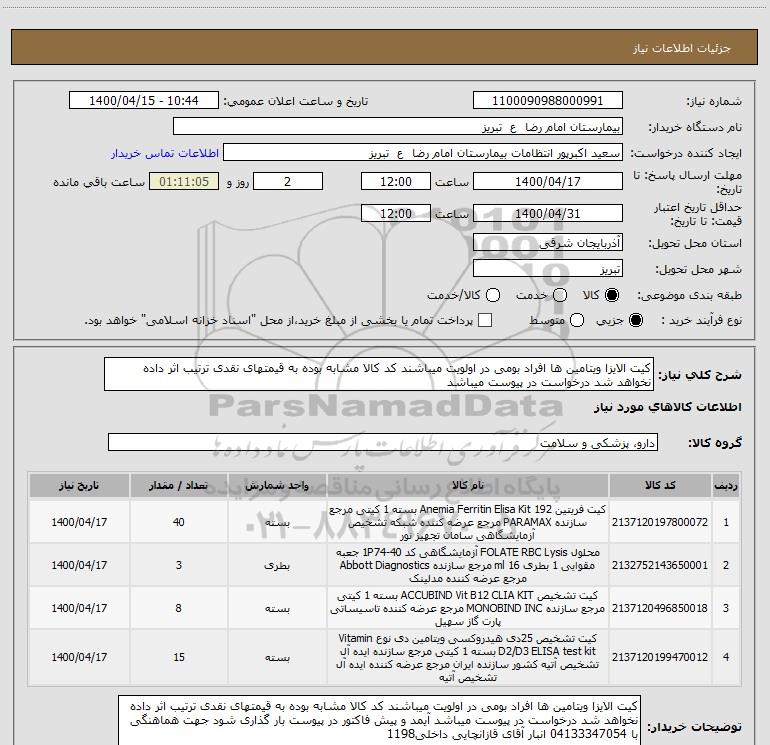Click the نام کالا column header
Screen dimensions: 770x745
[x=468, y=486]
